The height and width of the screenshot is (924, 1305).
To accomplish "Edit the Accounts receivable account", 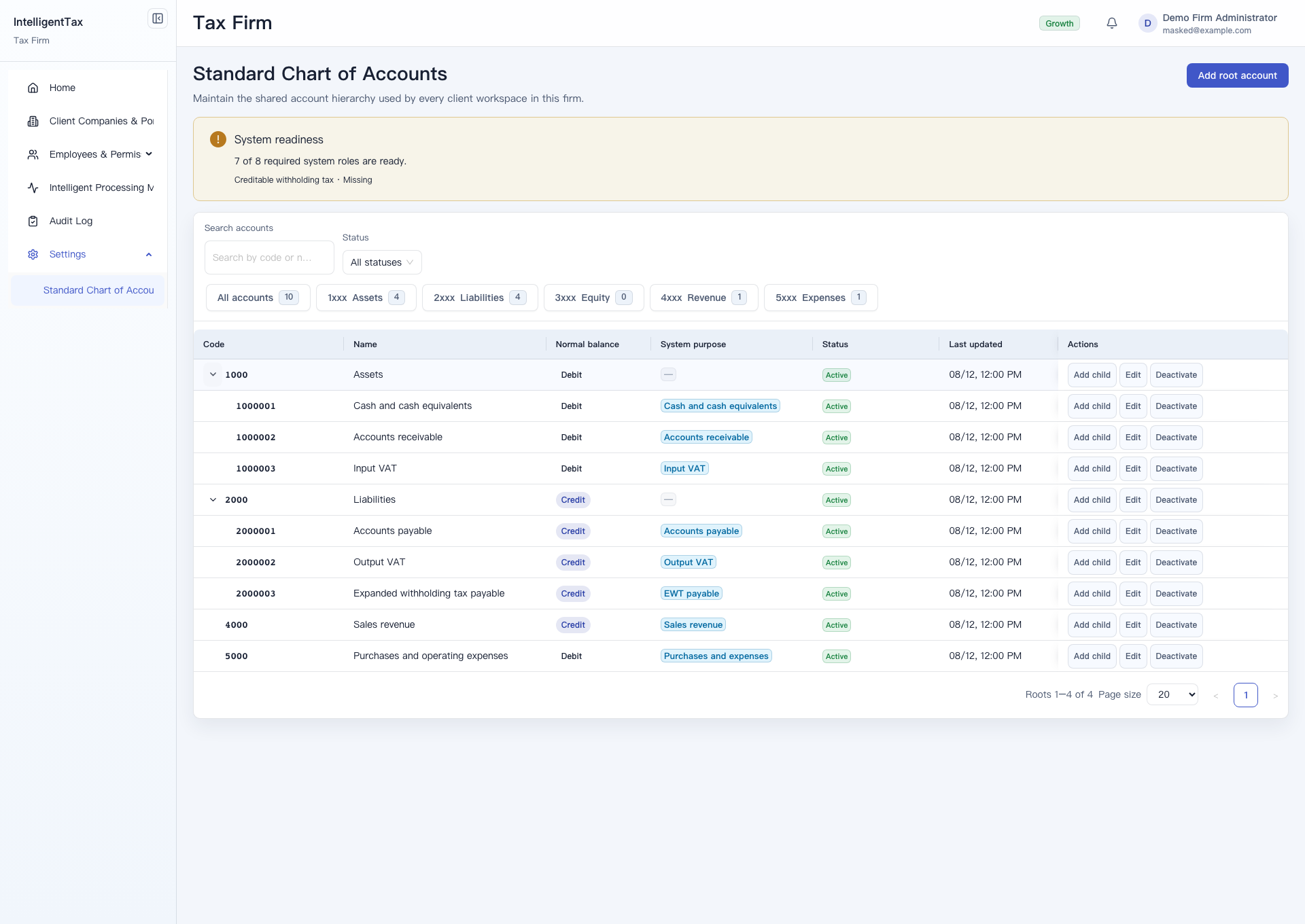I will pyautogui.click(x=1133, y=438).
